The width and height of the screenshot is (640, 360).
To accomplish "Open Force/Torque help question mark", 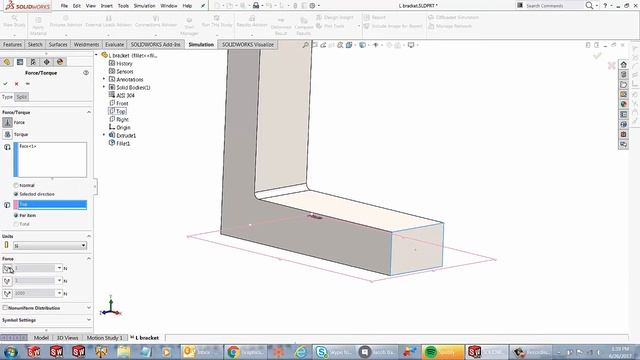I will pyautogui.click(x=86, y=73).
